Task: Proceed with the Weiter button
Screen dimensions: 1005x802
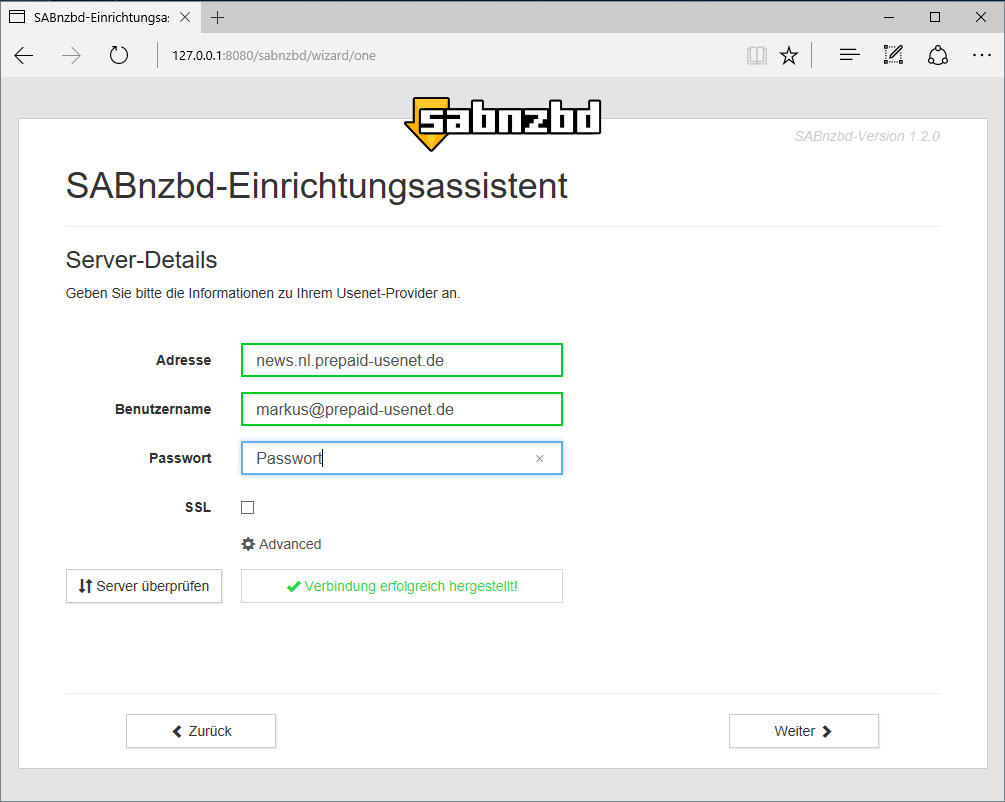Action: click(804, 731)
